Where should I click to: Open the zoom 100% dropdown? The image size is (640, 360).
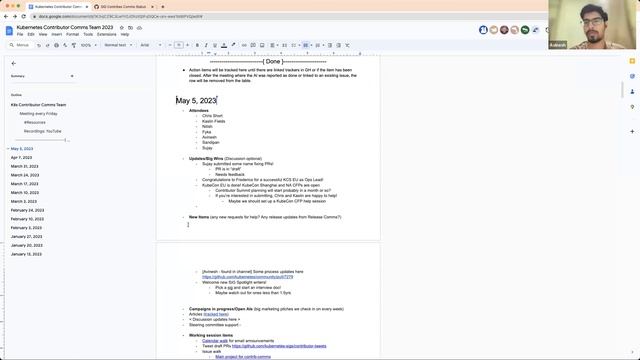click(89, 45)
